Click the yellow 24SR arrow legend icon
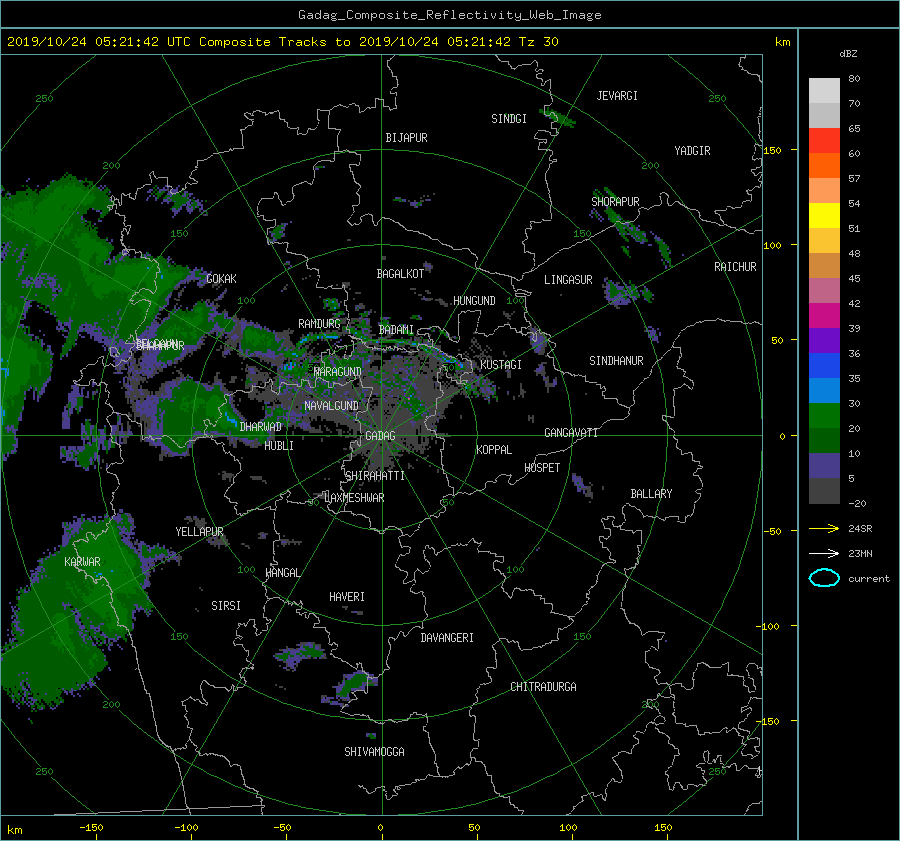The height and width of the screenshot is (841, 900). click(824, 528)
